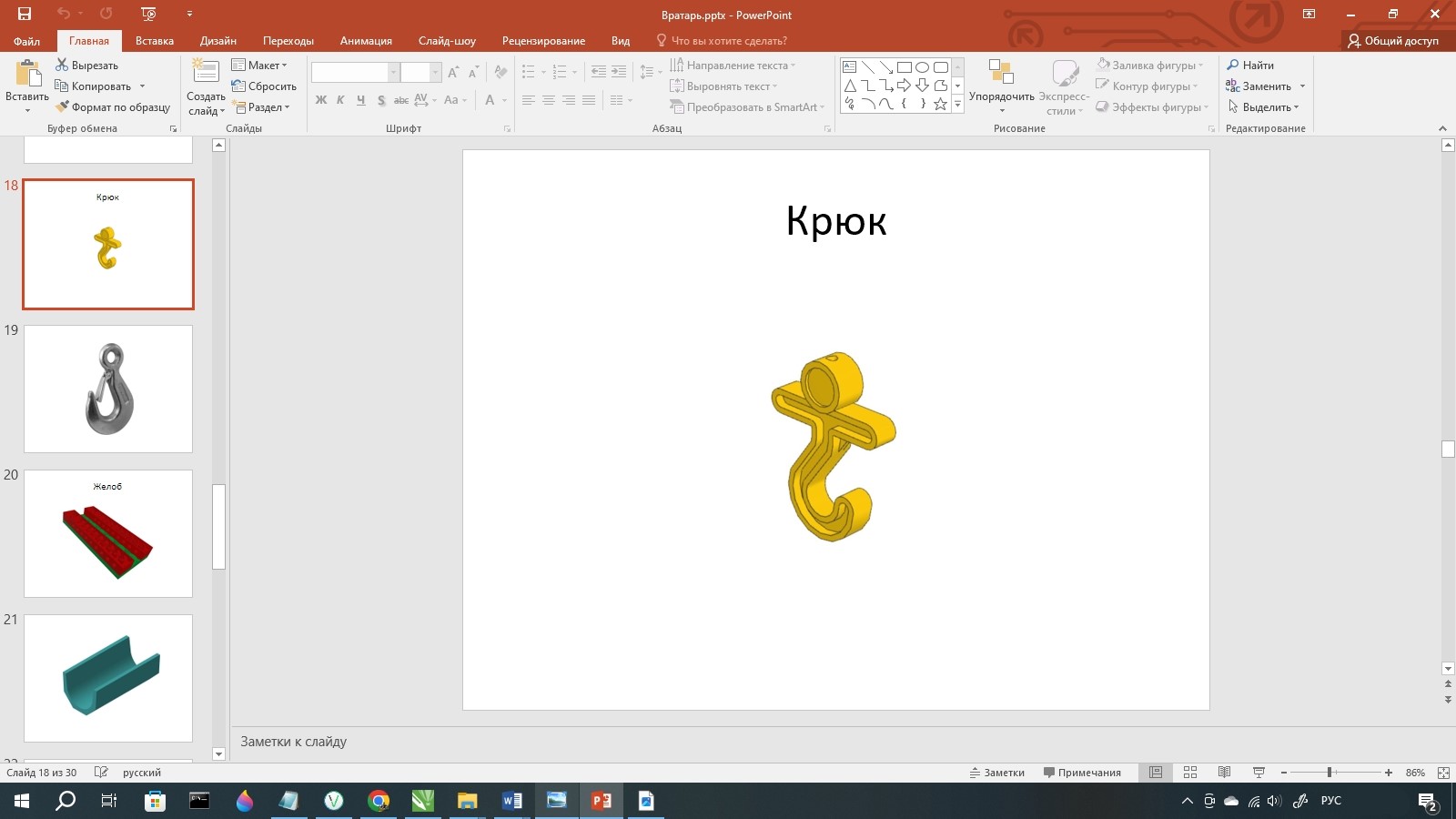Viewport: 1456px width, 819px height.
Task: Open the Section (Раздел) dropdown
Action: coord(261,107)
